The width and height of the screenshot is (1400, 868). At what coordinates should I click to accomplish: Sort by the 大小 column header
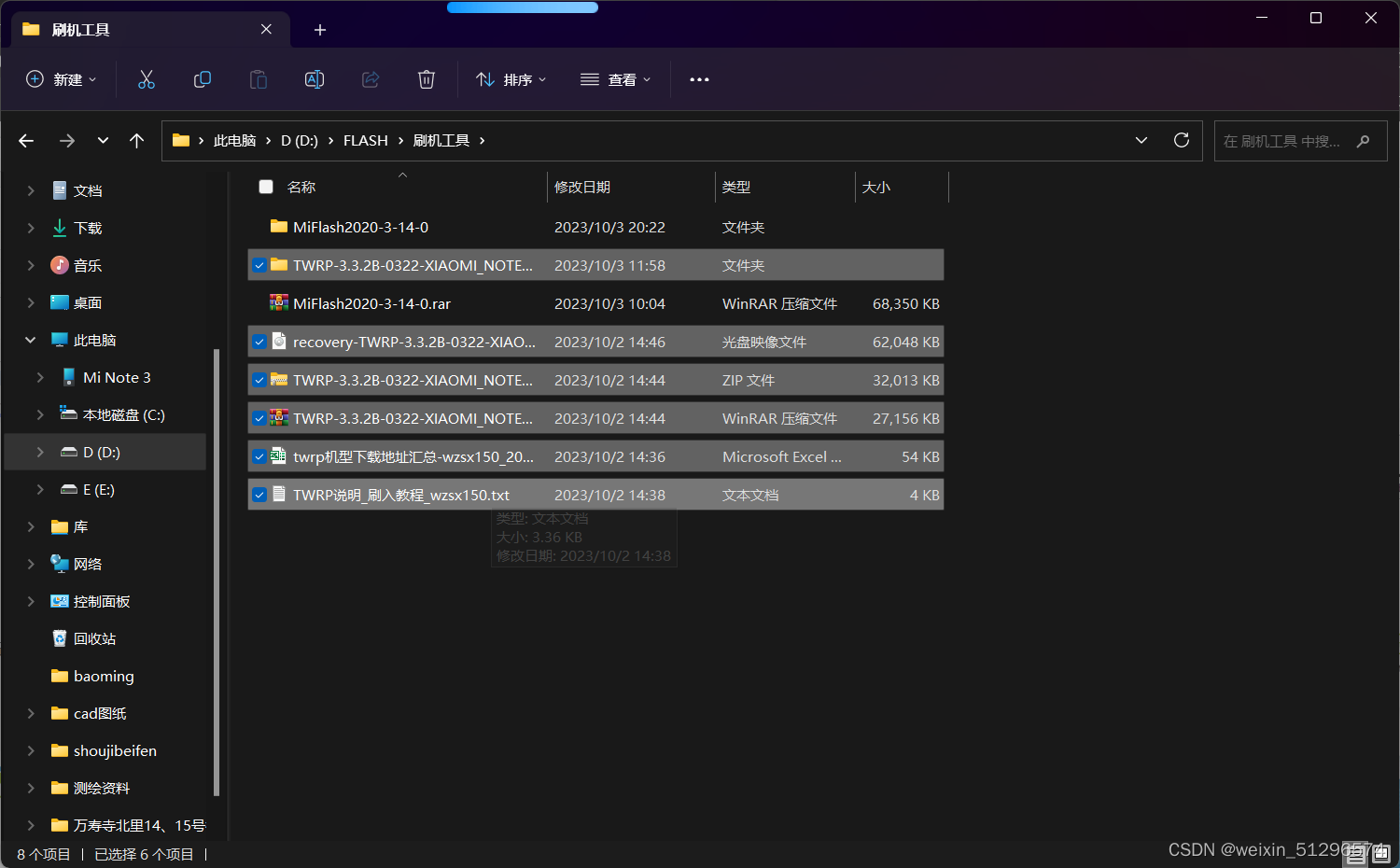(x=876, y=187)
